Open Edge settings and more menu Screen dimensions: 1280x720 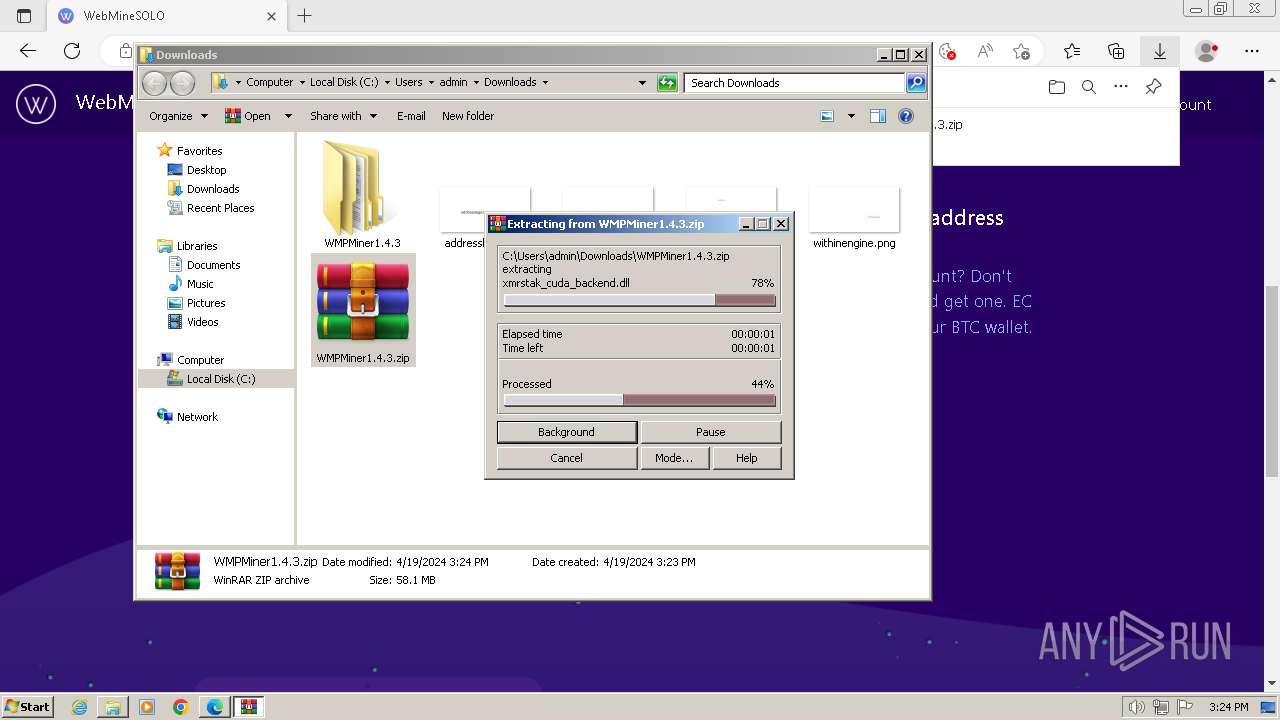(1252, 51)
